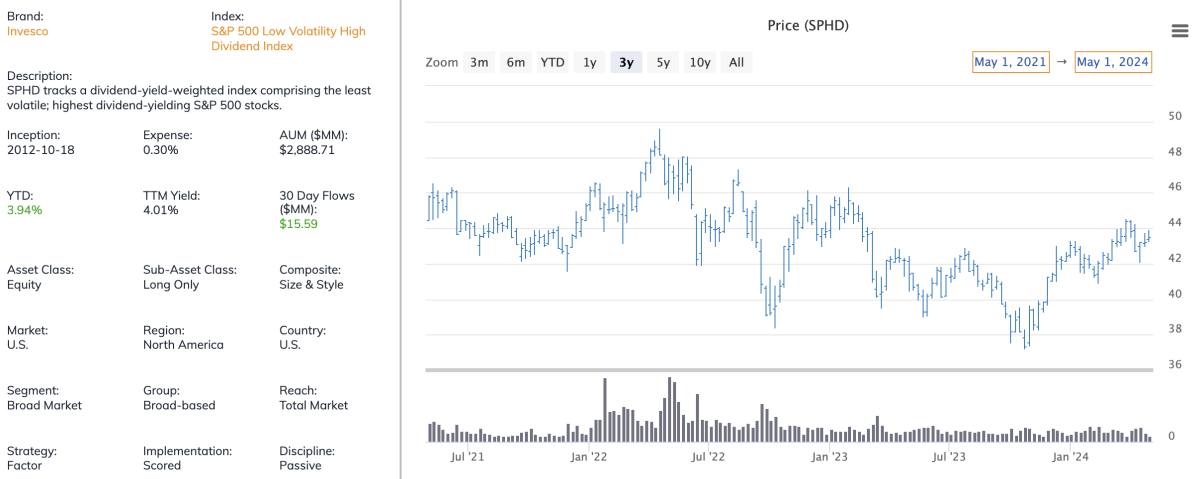Screen dimensions: 1200x479
Task: Click the Reach value Total Market
Action: coord(314,405)
